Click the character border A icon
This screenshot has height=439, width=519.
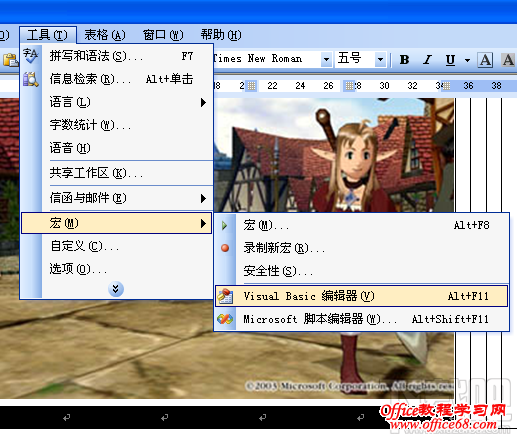click(485, 60)
